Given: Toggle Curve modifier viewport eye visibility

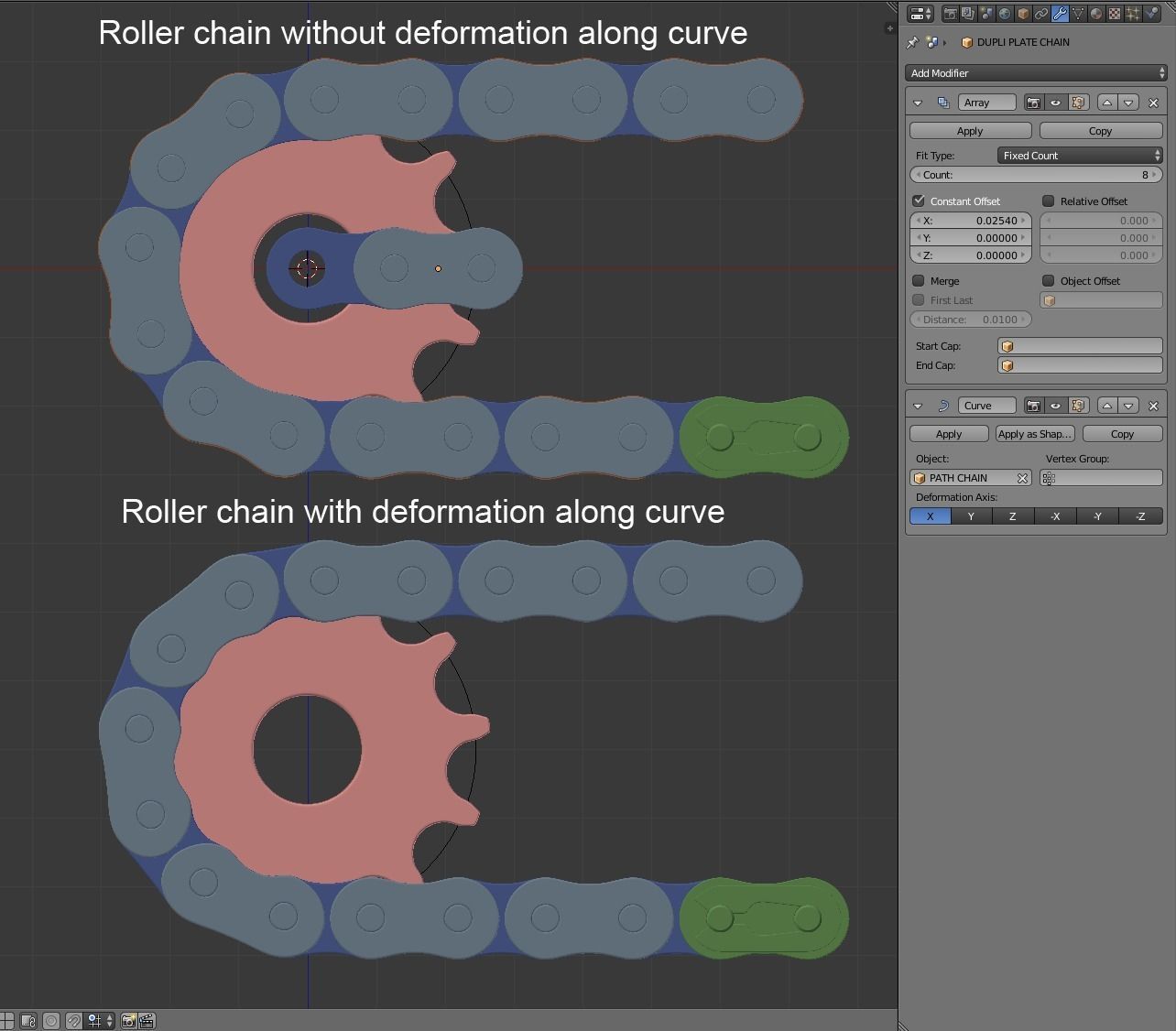Looking at the screenshot, I should [1055, 406].
